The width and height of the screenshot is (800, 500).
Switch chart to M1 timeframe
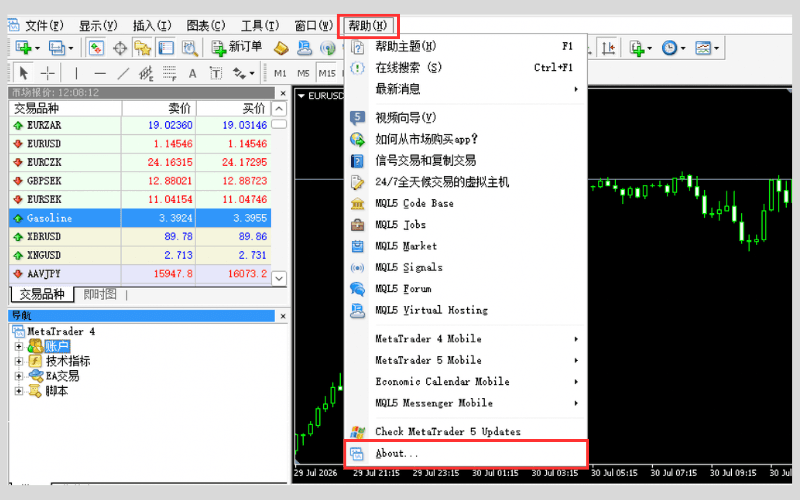(x=280, y=73)
